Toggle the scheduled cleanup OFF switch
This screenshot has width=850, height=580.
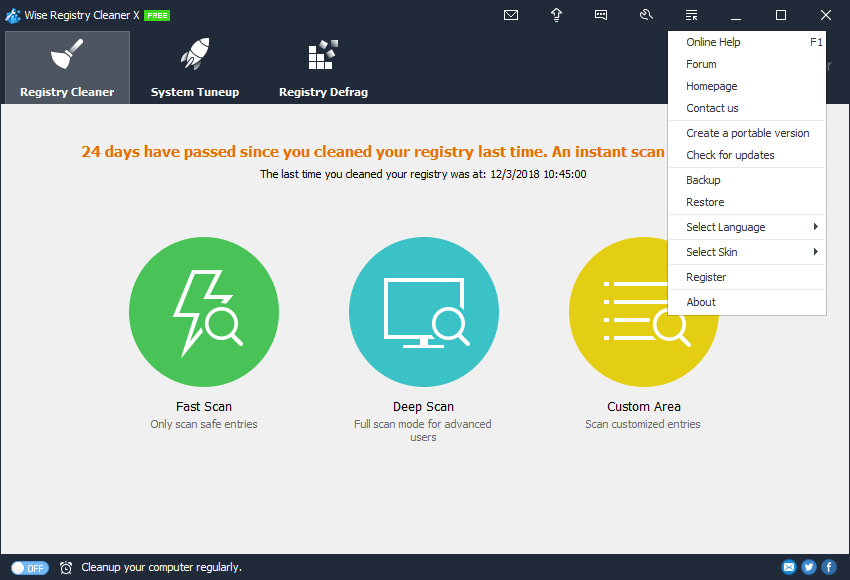click(30, 568)
